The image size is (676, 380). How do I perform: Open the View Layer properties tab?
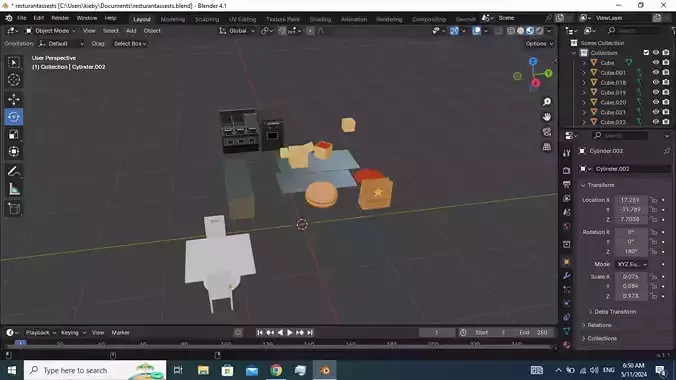pos(566,198)
